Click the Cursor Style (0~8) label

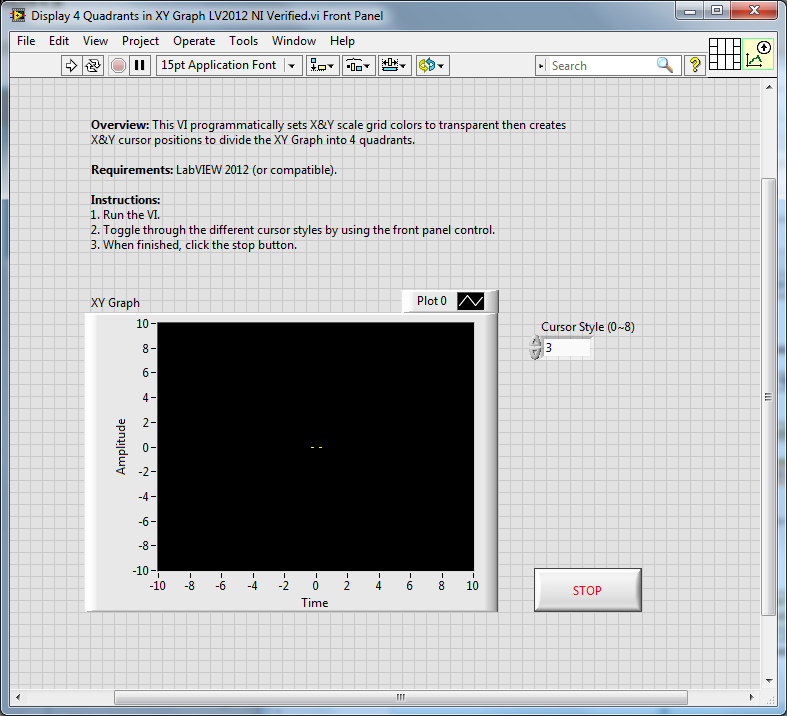pos(588,327)
